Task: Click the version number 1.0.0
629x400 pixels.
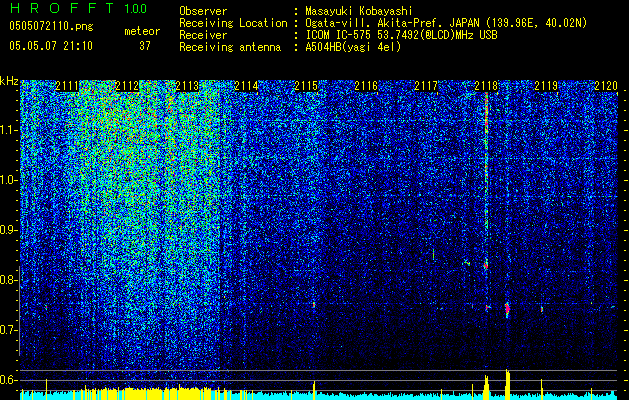Action: 135,8
